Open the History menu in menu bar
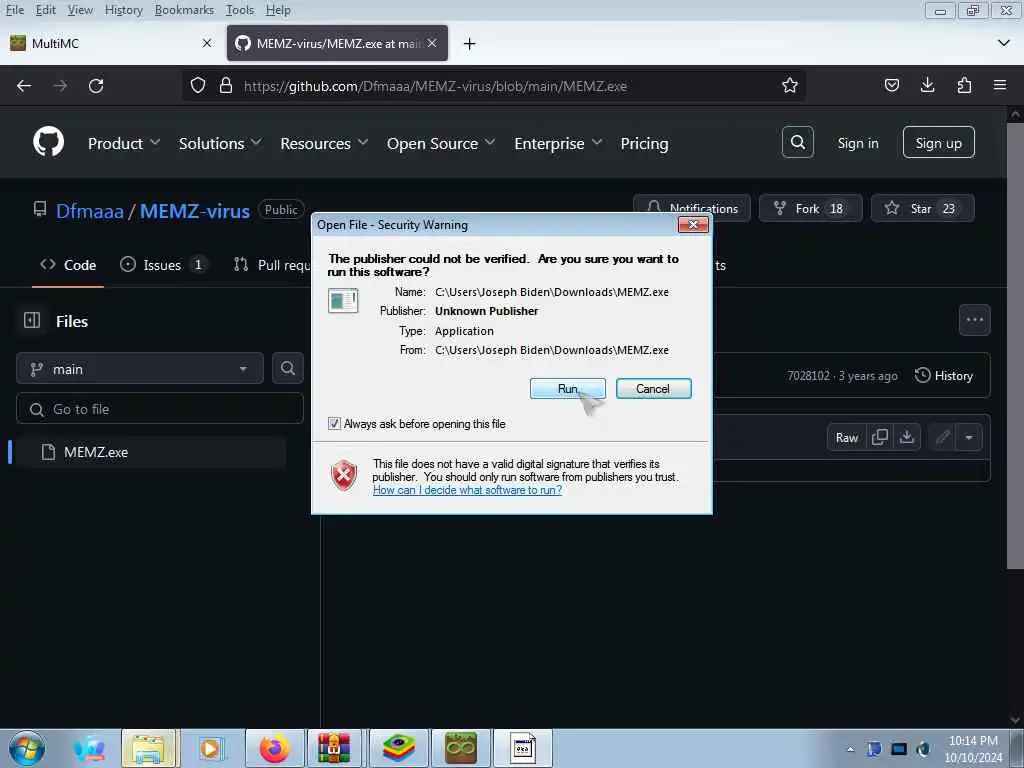The height and width of the screenshot is (768, 1024). point(123,10)
